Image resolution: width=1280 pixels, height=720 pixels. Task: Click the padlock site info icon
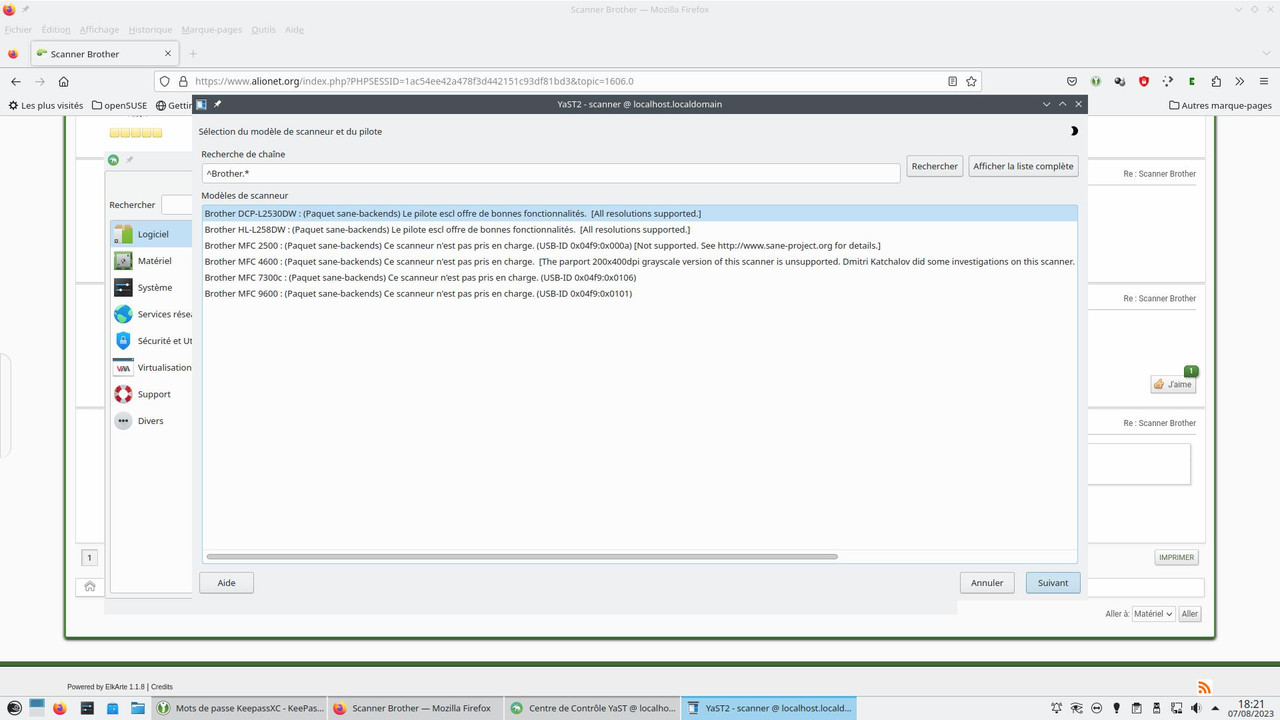(183, 81)
